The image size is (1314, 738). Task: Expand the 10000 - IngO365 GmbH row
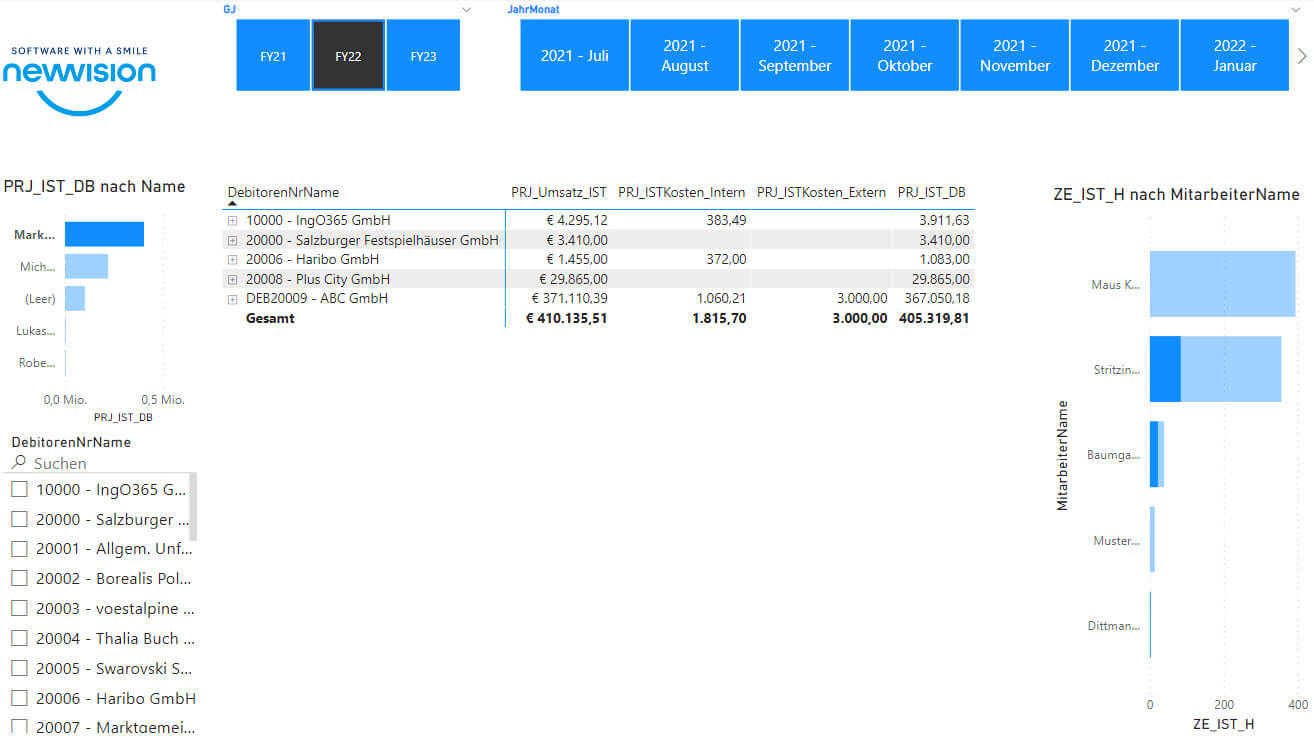tap(233, 220)
